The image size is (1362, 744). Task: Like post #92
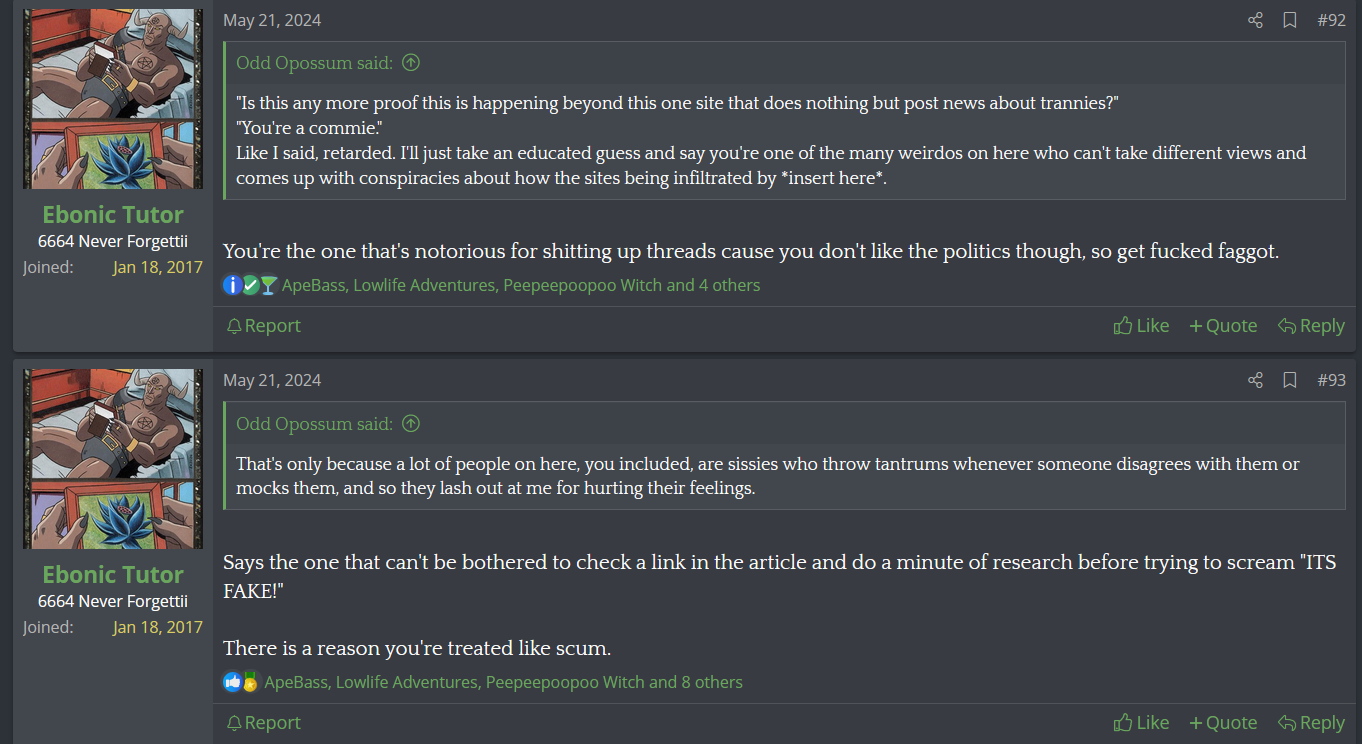[1141, 325]
